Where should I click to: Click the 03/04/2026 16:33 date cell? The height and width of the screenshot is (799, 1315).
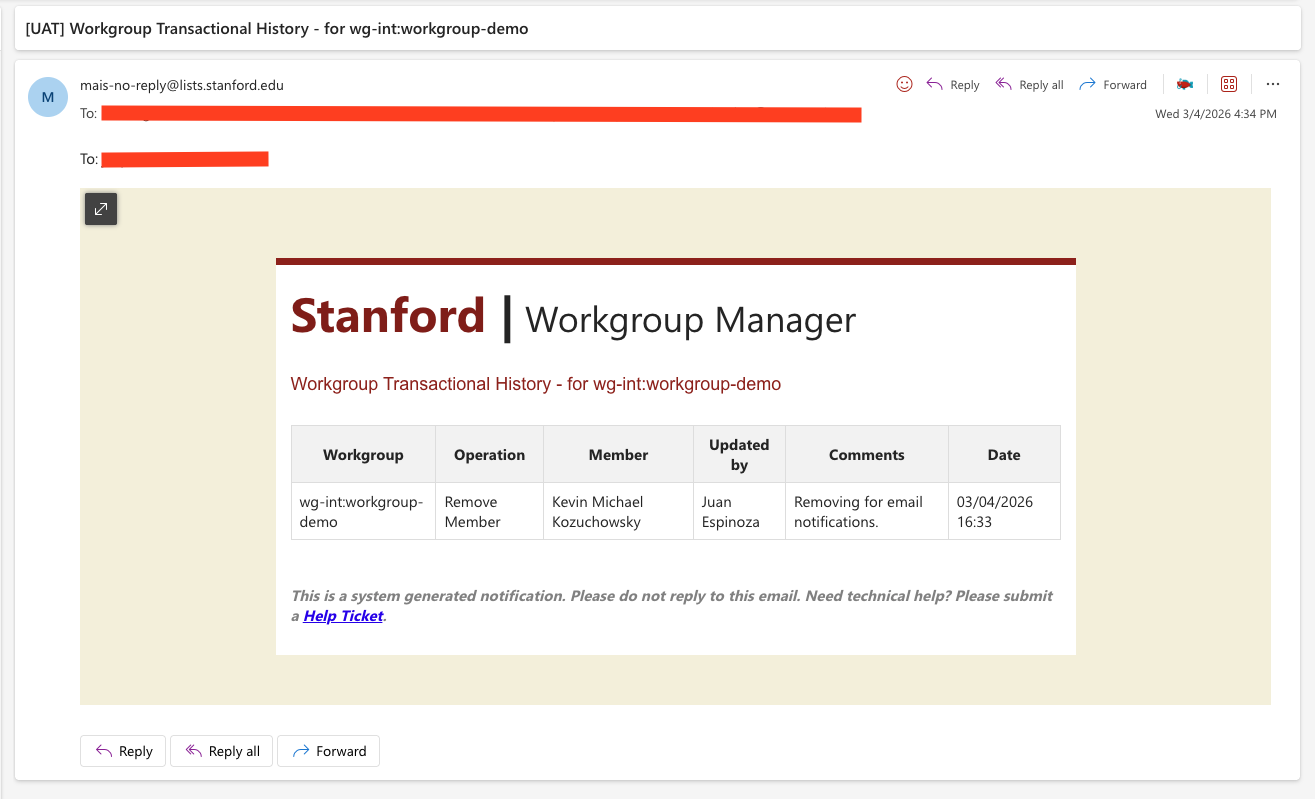tap(1004, 512)
